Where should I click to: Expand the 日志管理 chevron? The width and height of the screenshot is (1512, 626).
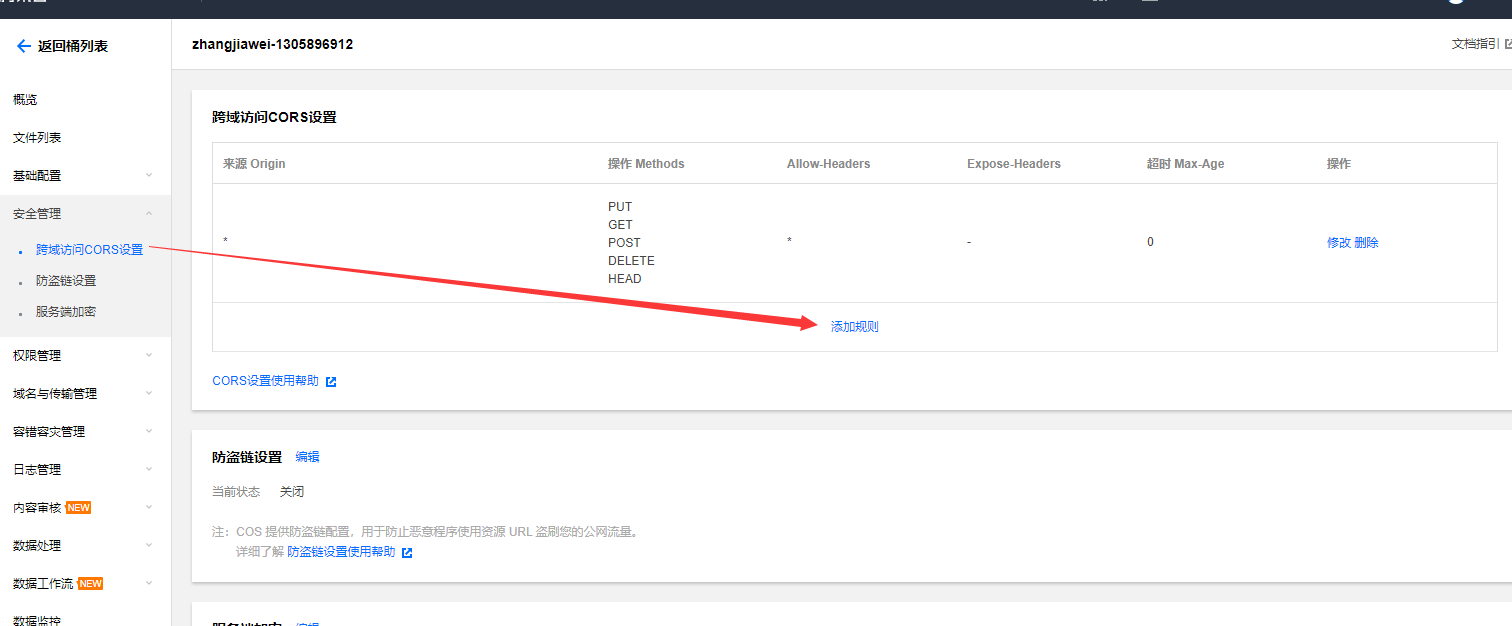pos(149,469)
